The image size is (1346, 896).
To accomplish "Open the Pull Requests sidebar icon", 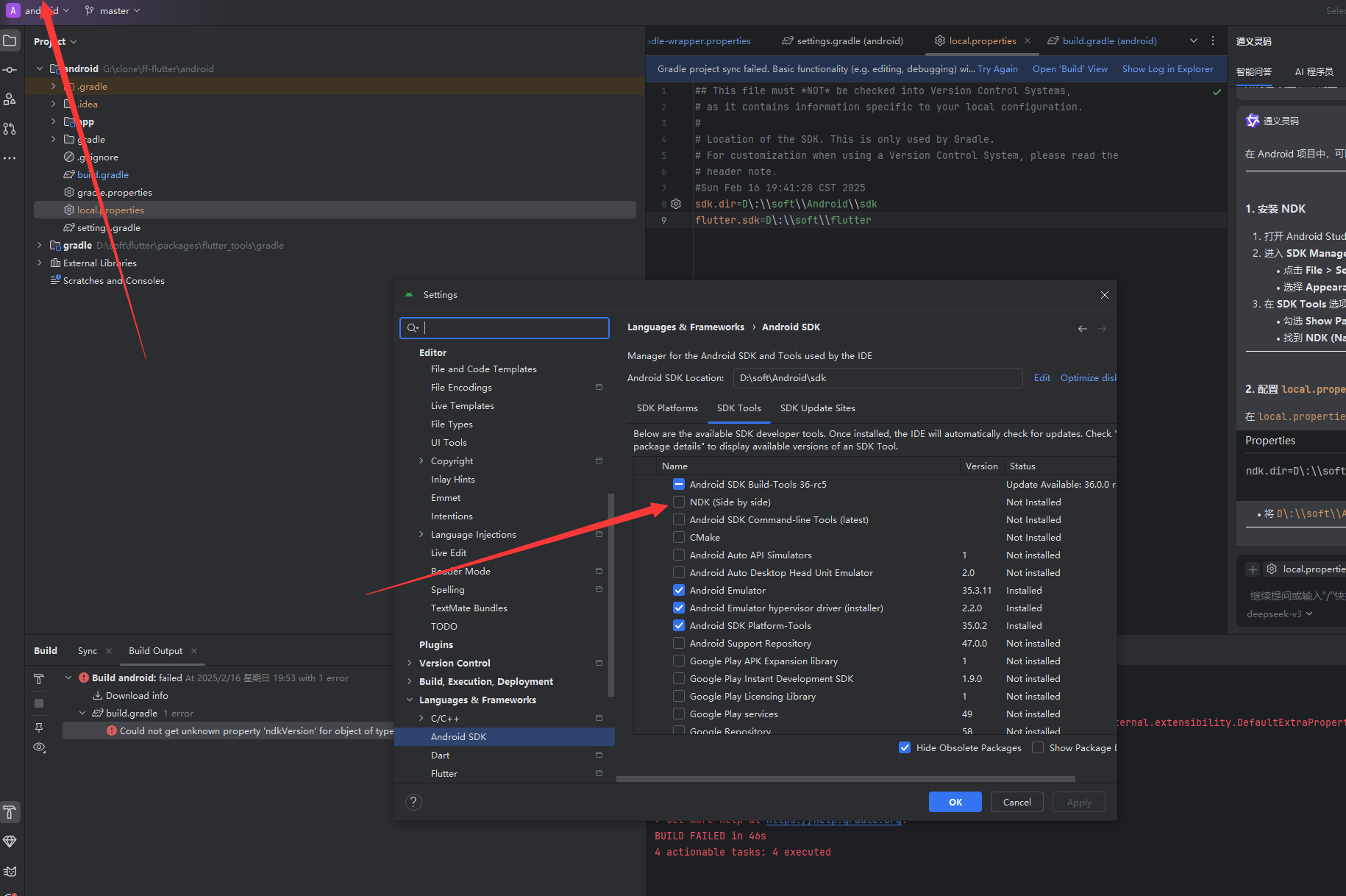I will coord(10,129).
